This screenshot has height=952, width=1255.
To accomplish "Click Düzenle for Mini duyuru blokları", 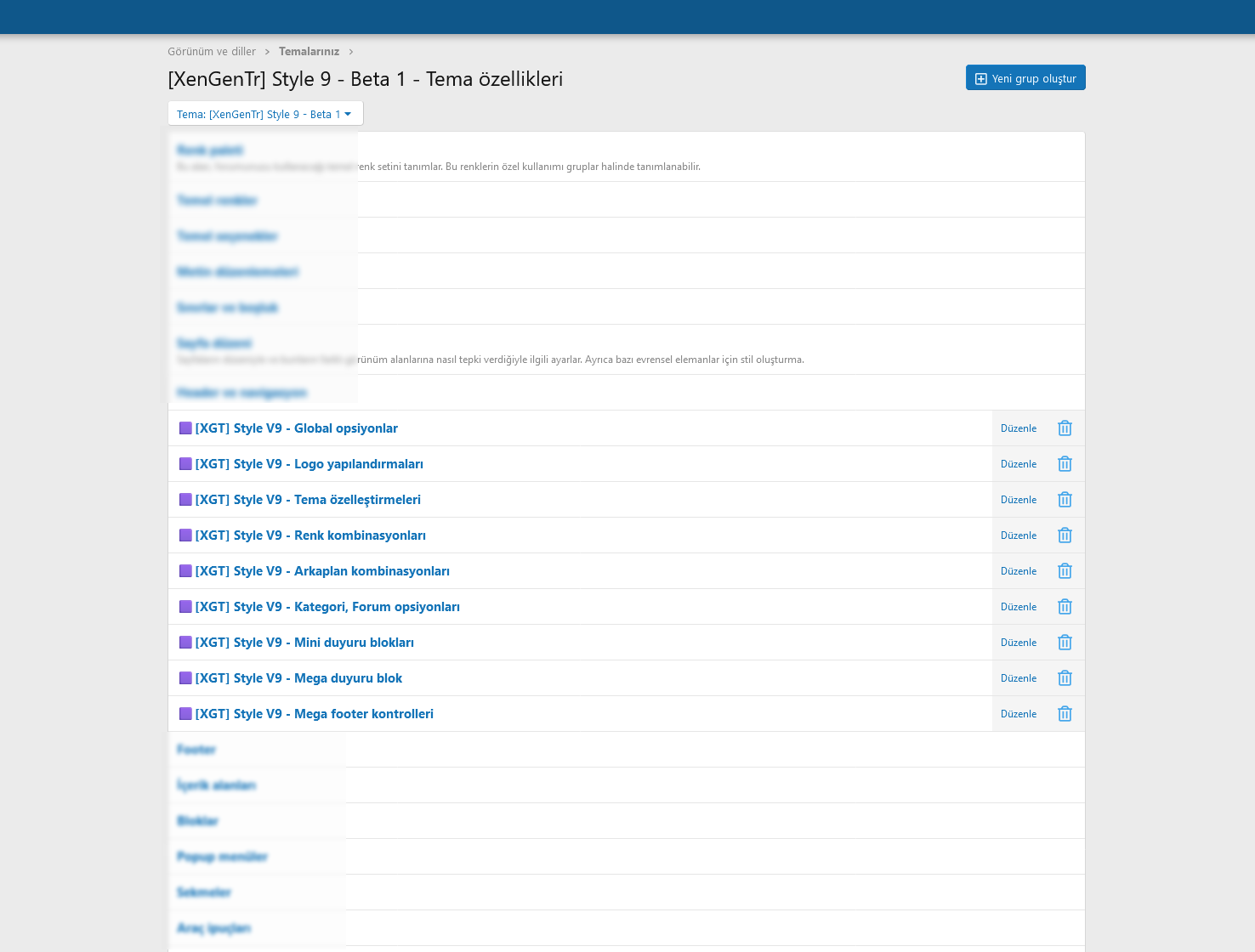I will pos(1019,643).
